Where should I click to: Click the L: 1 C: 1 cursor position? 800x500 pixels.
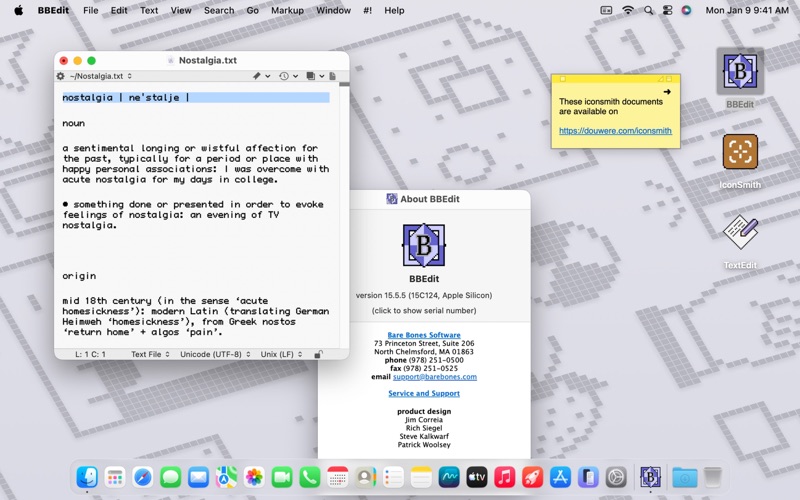coord(90,354)
